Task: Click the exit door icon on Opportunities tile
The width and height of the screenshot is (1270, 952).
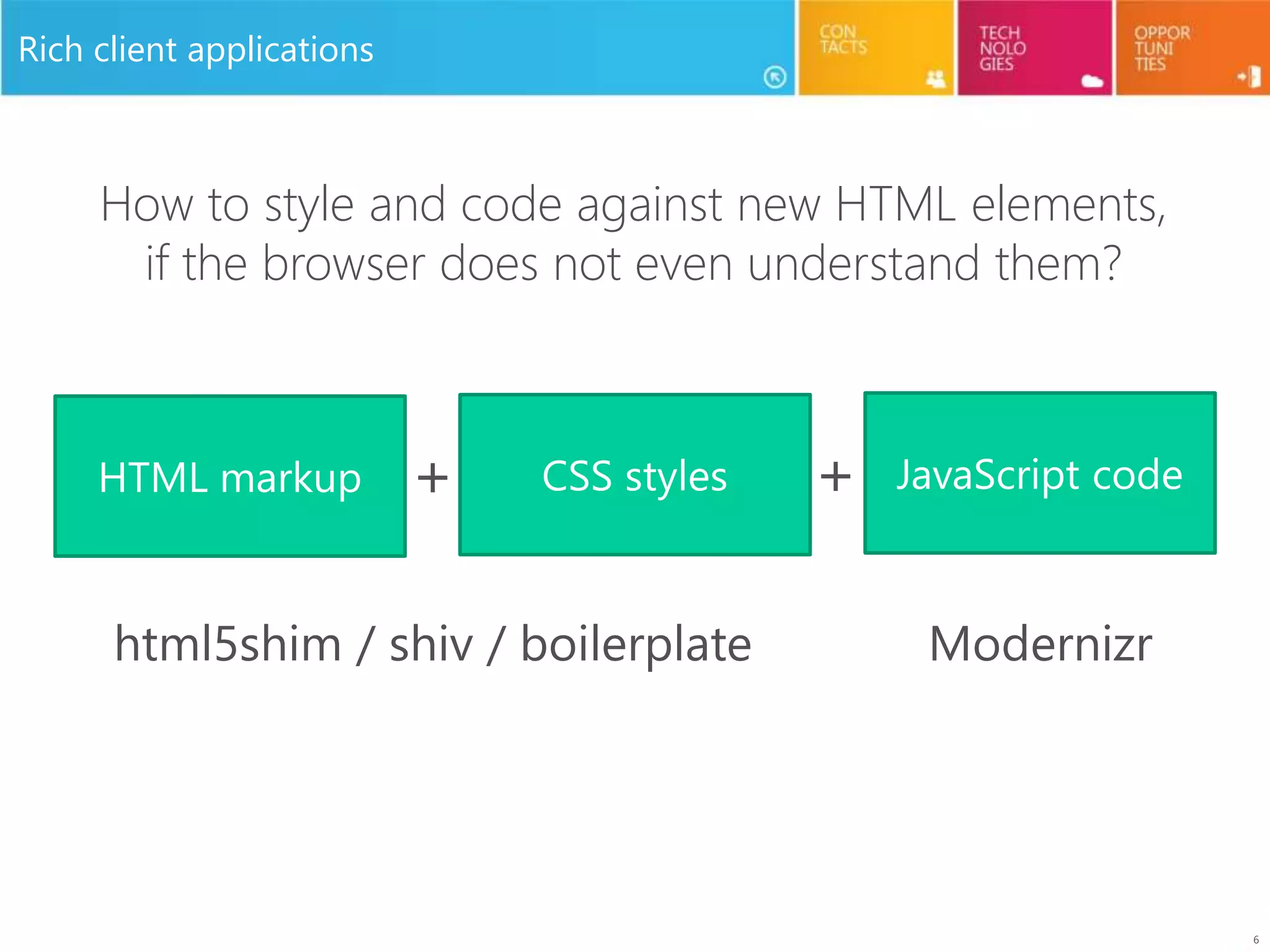Action: (x=1251, y=77)
